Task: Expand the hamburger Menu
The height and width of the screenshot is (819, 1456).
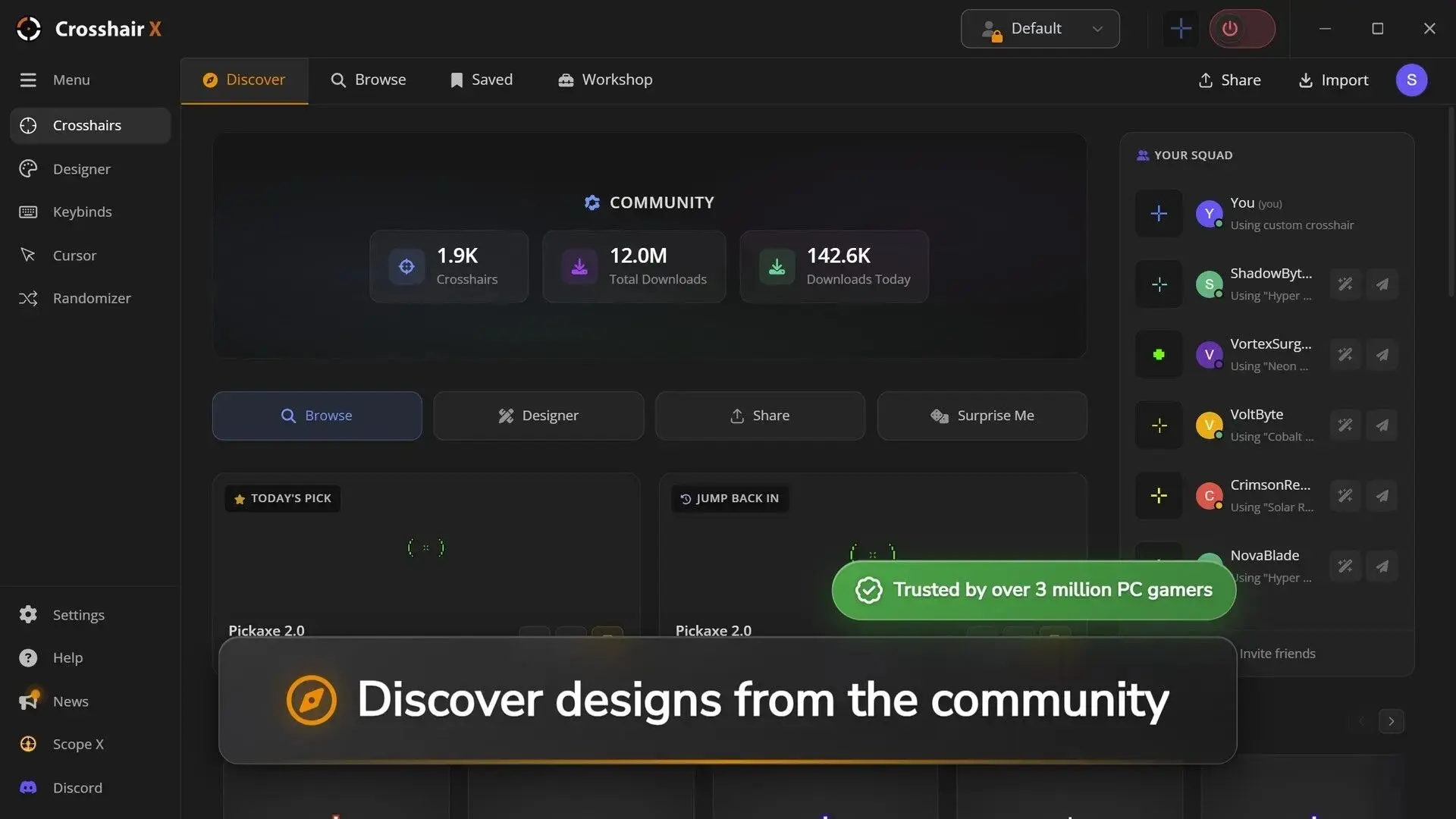Action: pos(55,80)
